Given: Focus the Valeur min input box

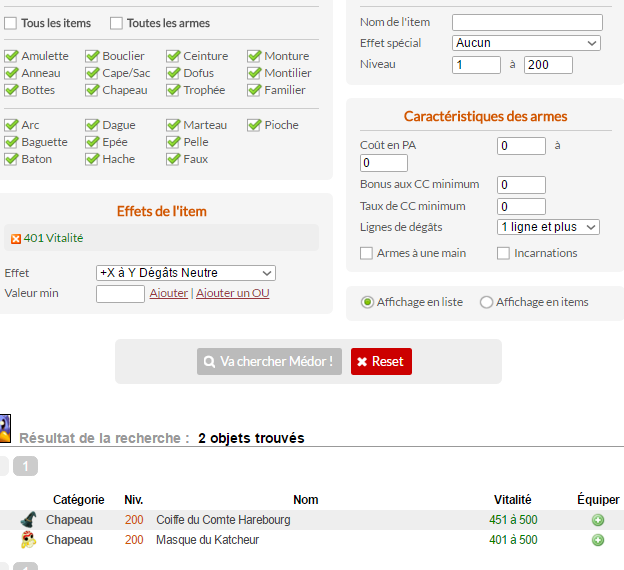Looking at the screenshot, I should 121,293.
